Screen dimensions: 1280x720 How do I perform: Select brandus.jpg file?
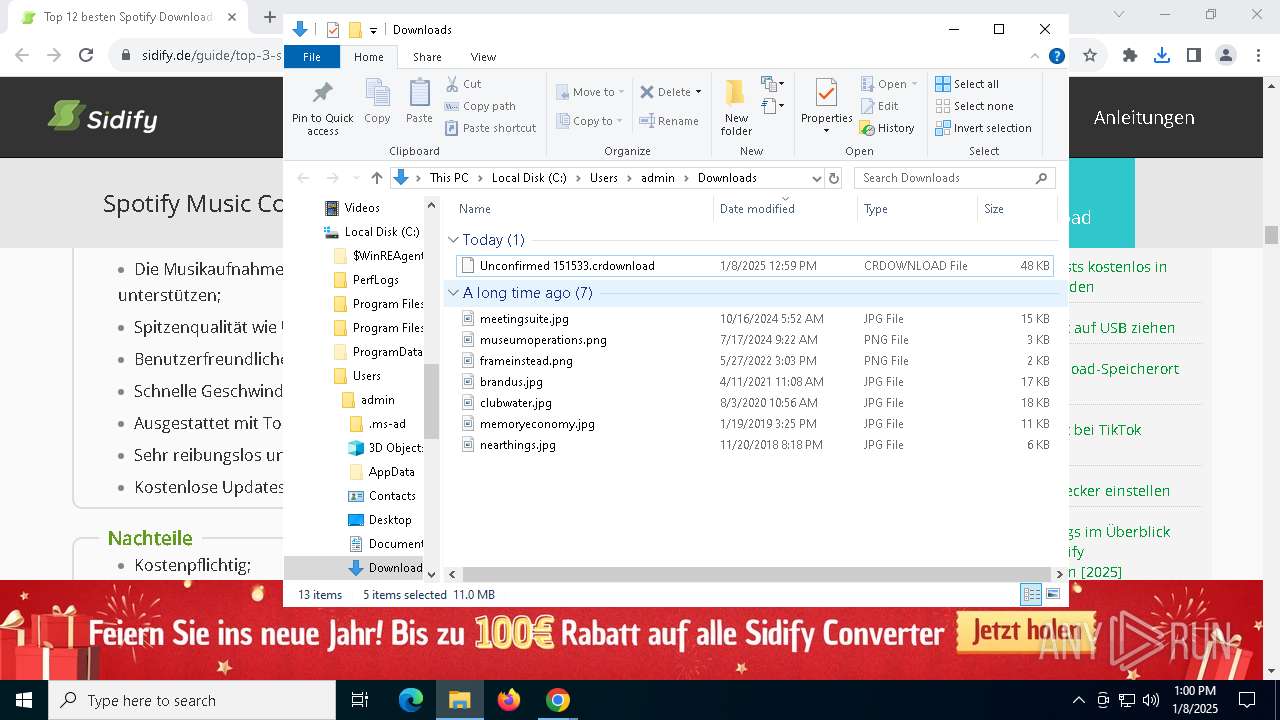pos(755,382)
